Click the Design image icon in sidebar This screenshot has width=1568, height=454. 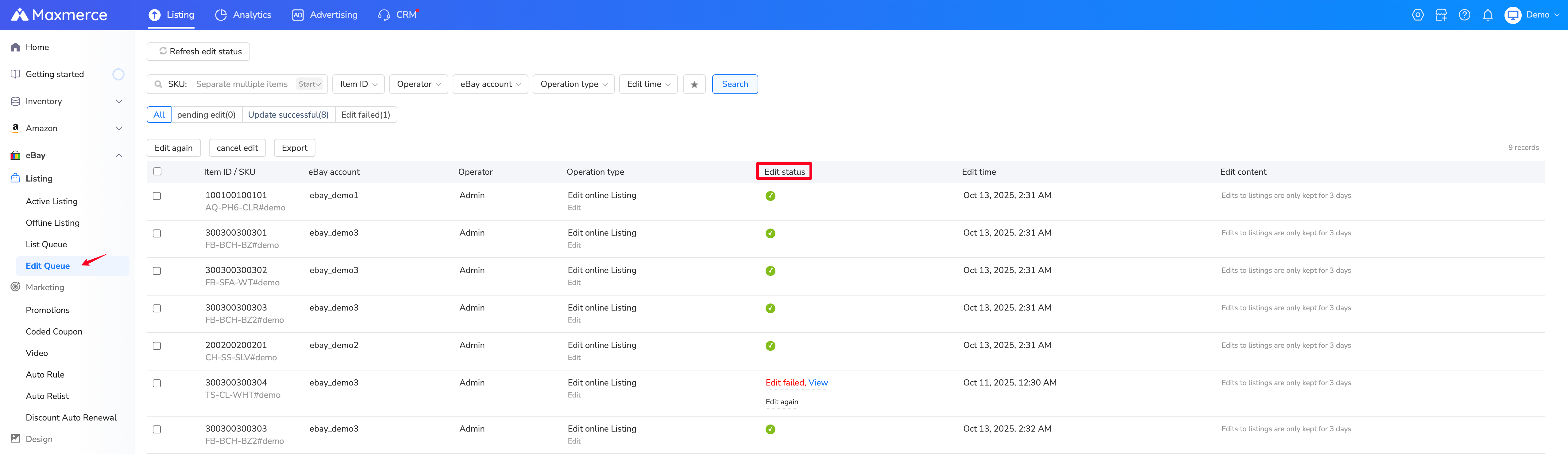pyautogui.click(x=15, y=438)
